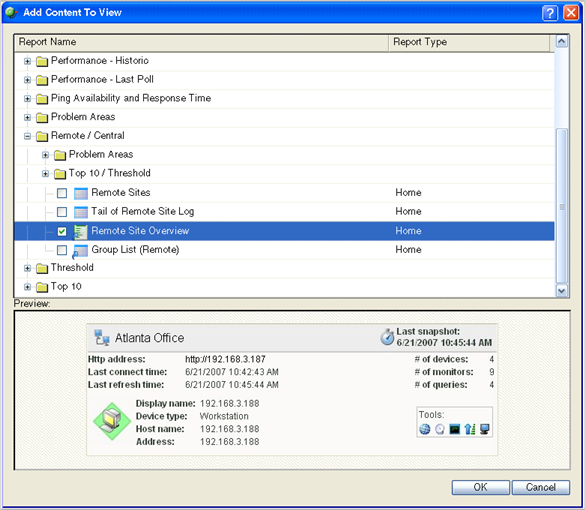This screenshot has width=585, height=510.
Task: Expand the Top 10 / Threshold node
Action: 45,173
